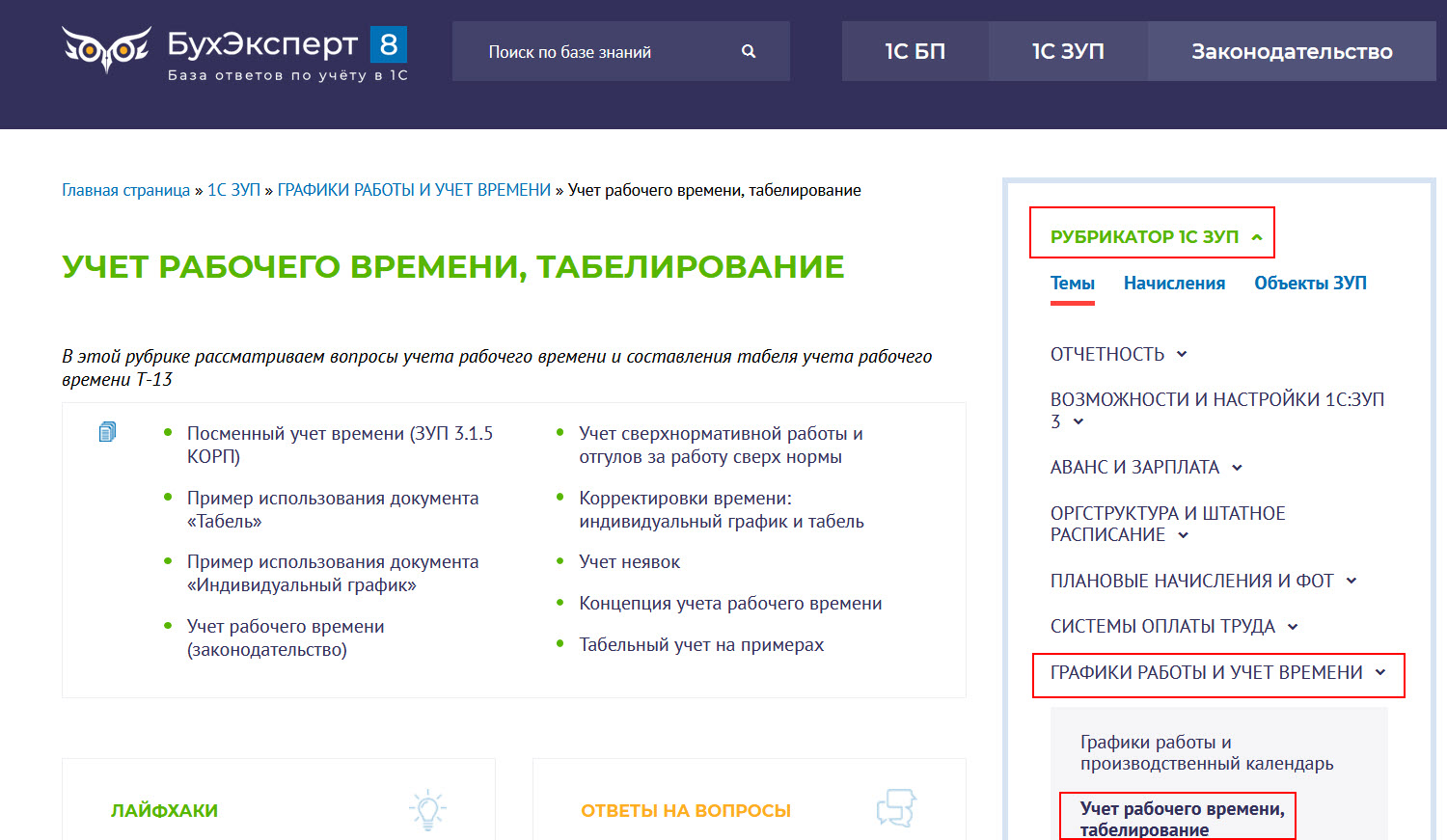Open Посменный учет времени (ЗУП 3.1.5 КОРП)

pyautogui.click(x=340, y=445)
